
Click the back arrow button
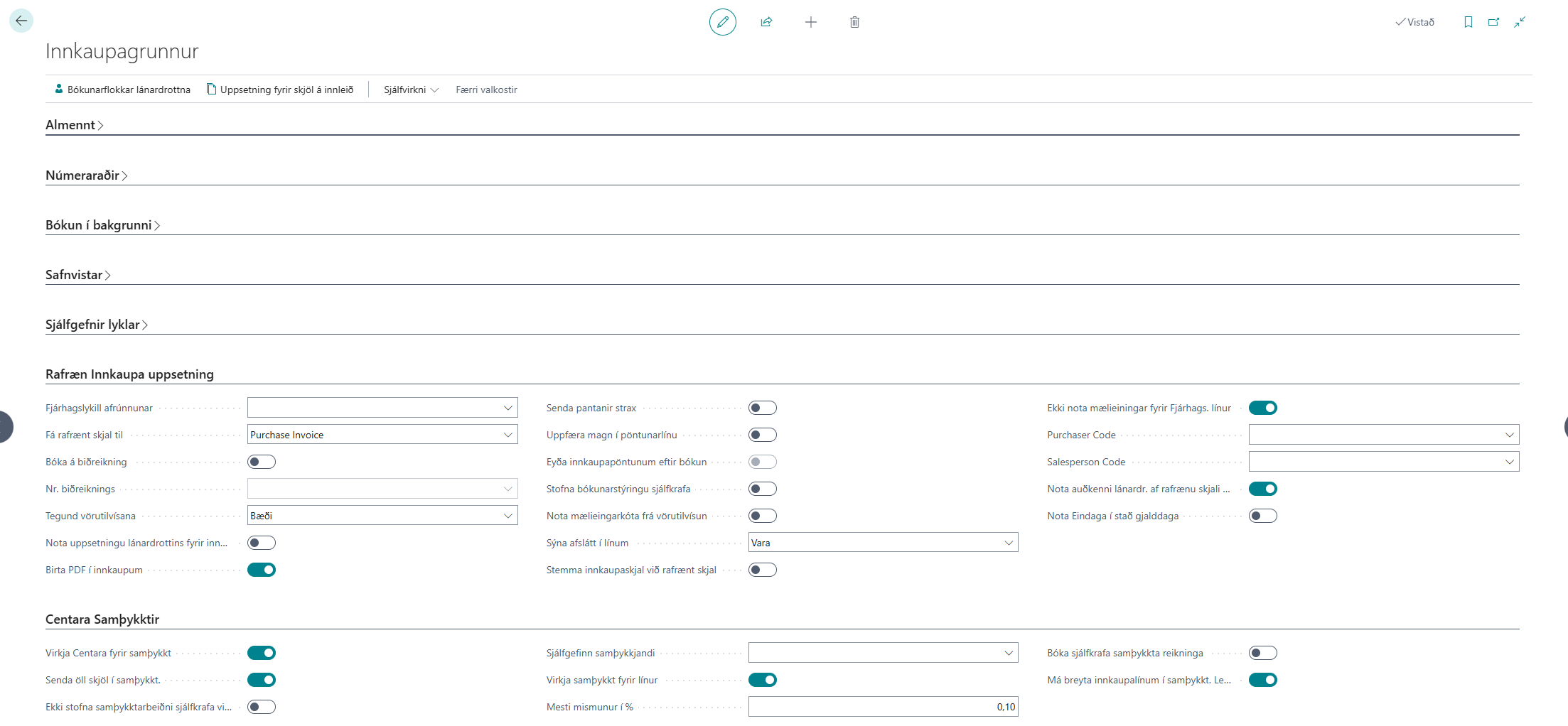pyautogui.click(x=21, y=21)
